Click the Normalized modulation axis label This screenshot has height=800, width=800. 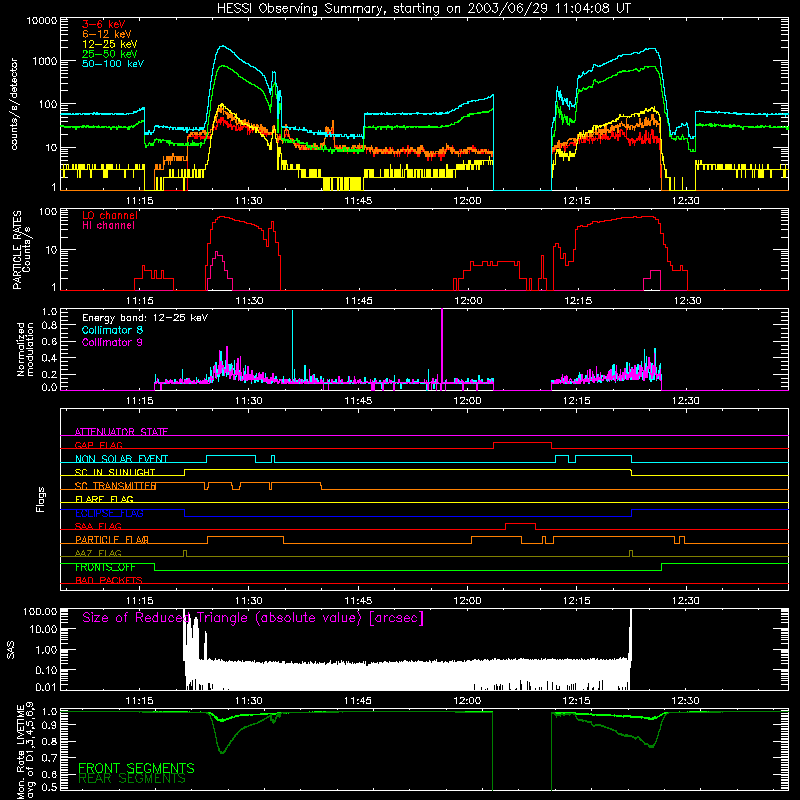point(25,349)
